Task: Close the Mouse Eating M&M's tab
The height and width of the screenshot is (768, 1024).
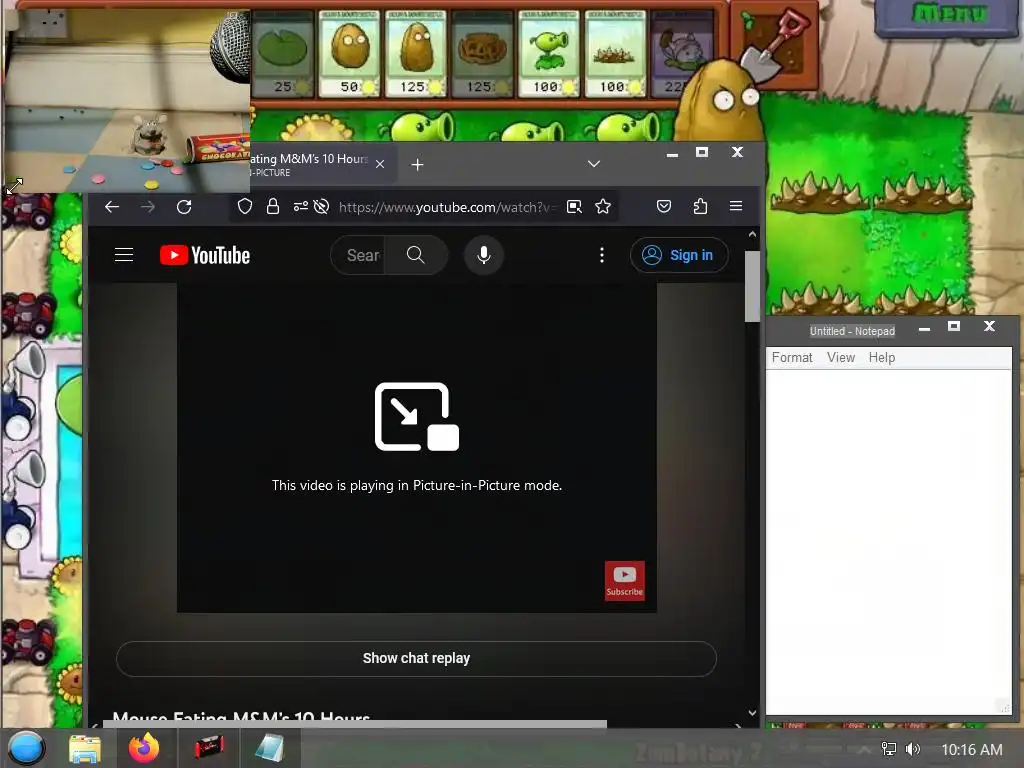Action: (380, 165)
